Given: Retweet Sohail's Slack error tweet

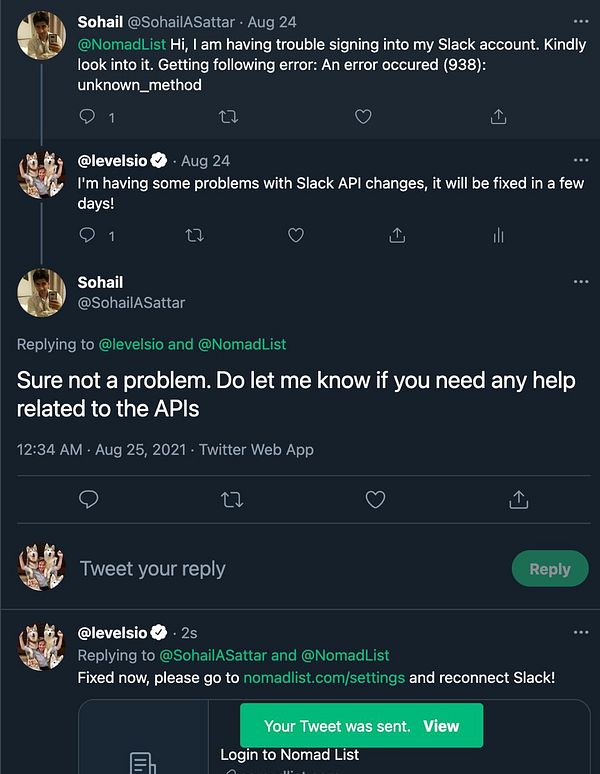Looking at the screenshot, I should (229, 117).
